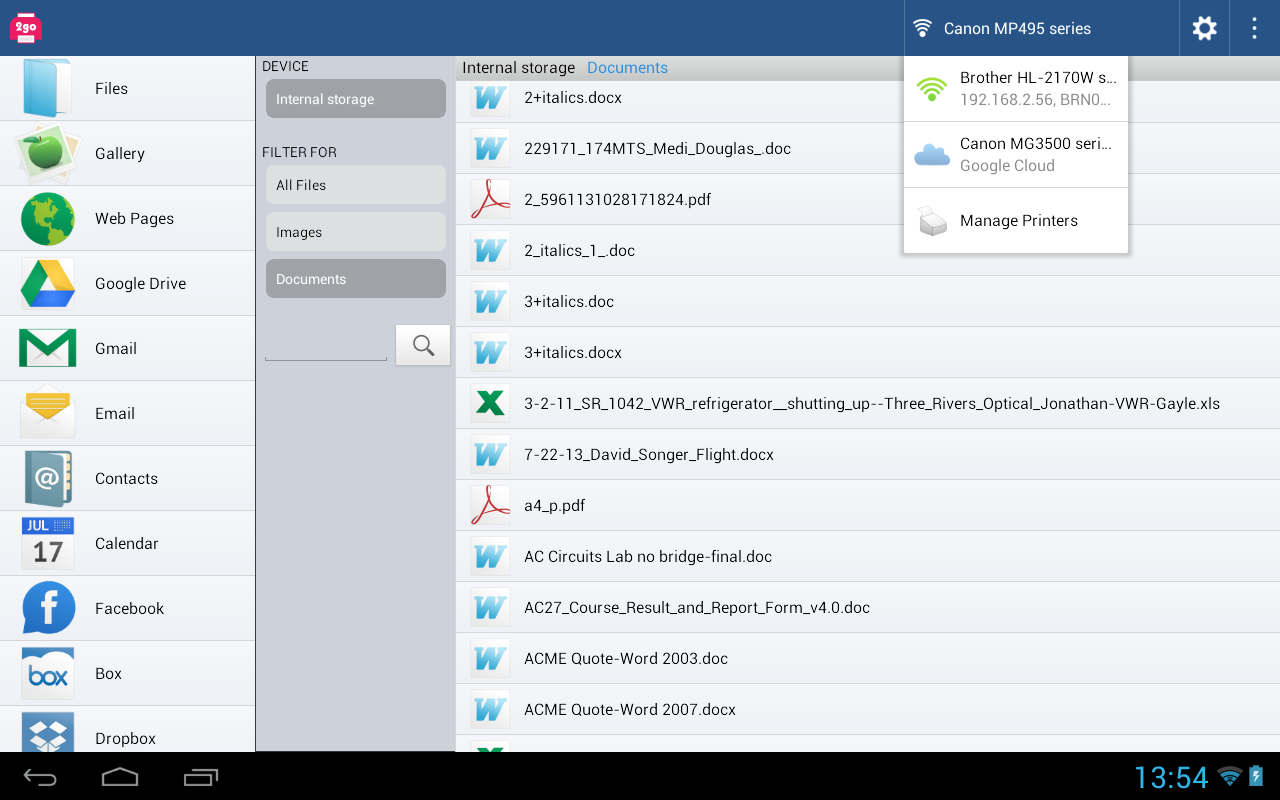Click the green Wi-Fi icon beside Brother printer
This screenshot has width=1280, height=800.
931,89
